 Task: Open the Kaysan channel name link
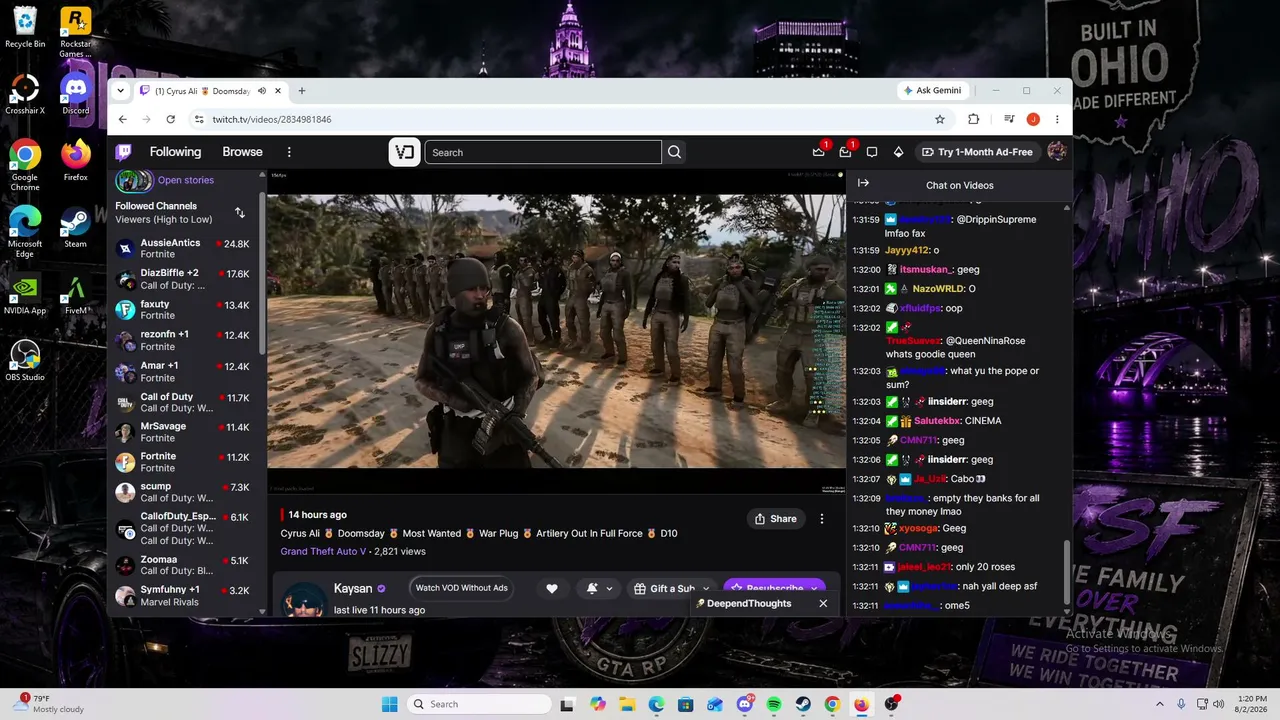(x=353, y=589)
